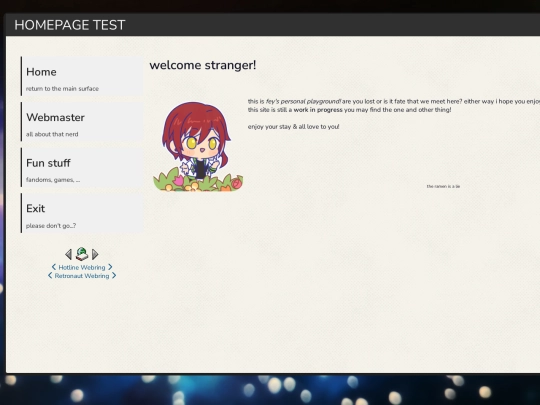
Task: Open the Webmaster menu item
Action: tap(82, 122)
